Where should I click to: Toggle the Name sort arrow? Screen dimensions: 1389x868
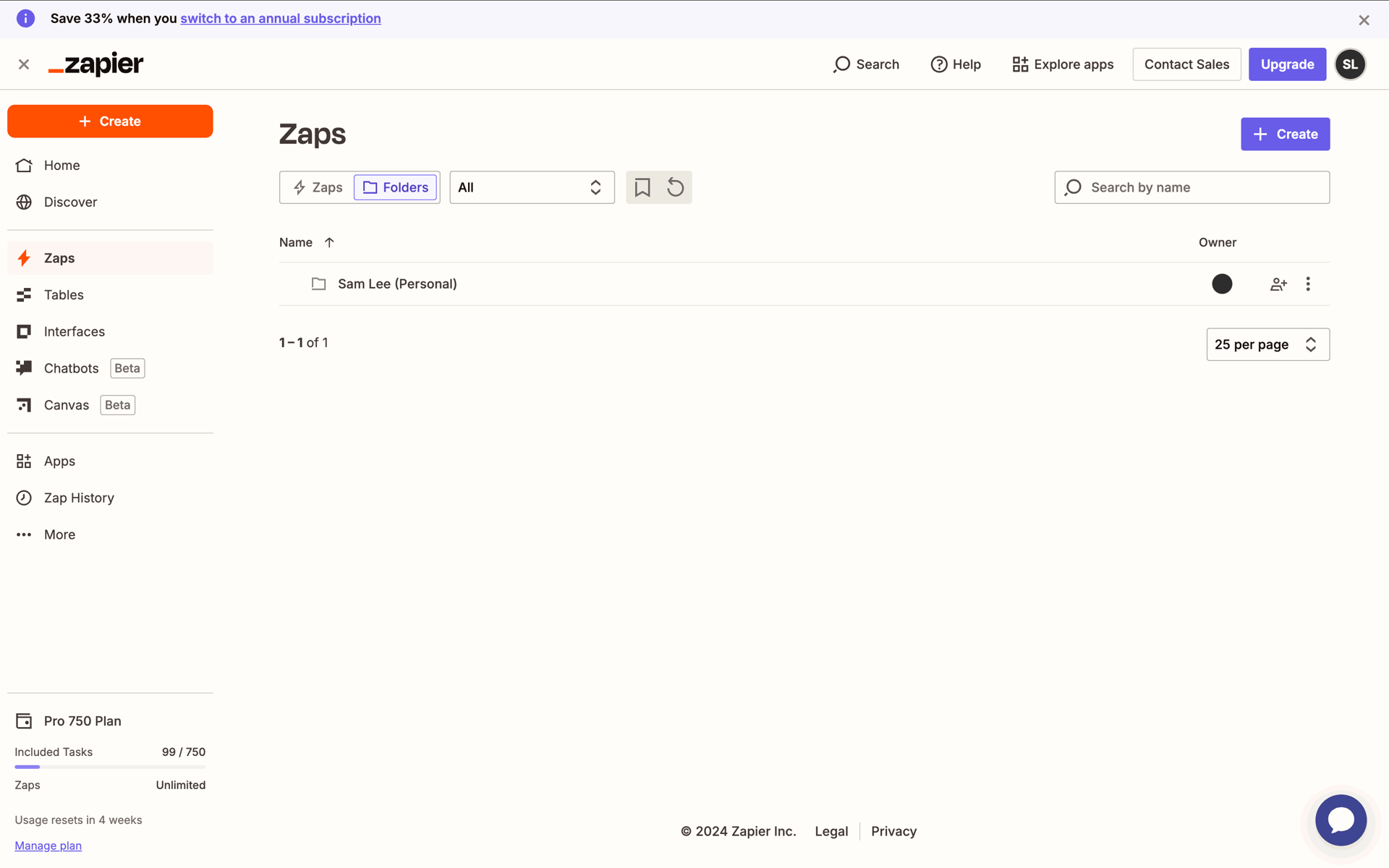pyautogui.click(x=329, y=242)
